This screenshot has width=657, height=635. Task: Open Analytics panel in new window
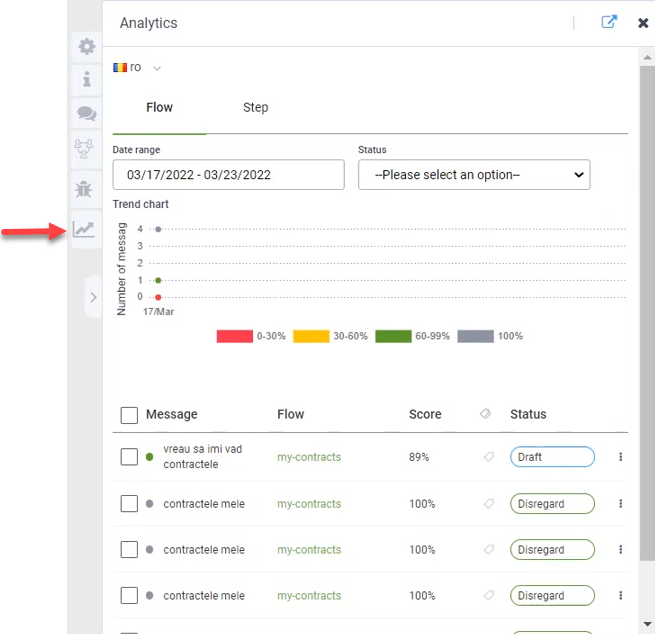pyautogui.click(x=608, y=23)
